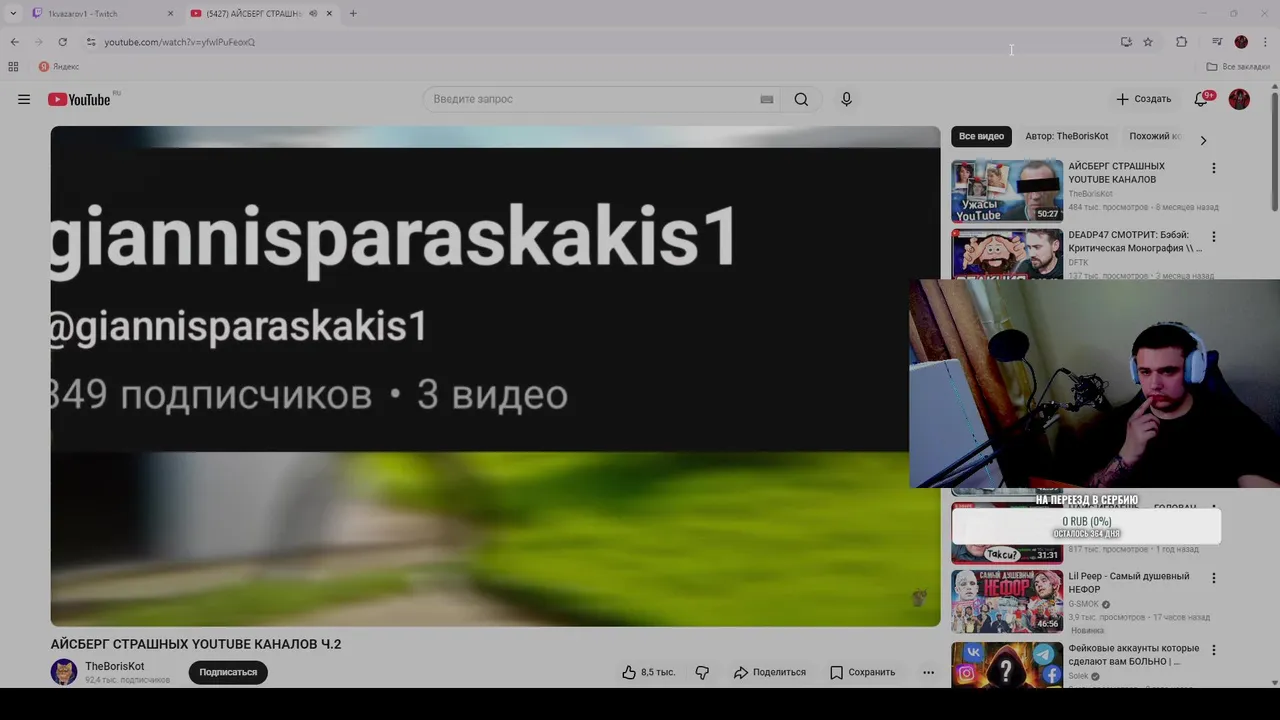
Task: Click the 'Создать' create button
Action: tap(1143, 99)
